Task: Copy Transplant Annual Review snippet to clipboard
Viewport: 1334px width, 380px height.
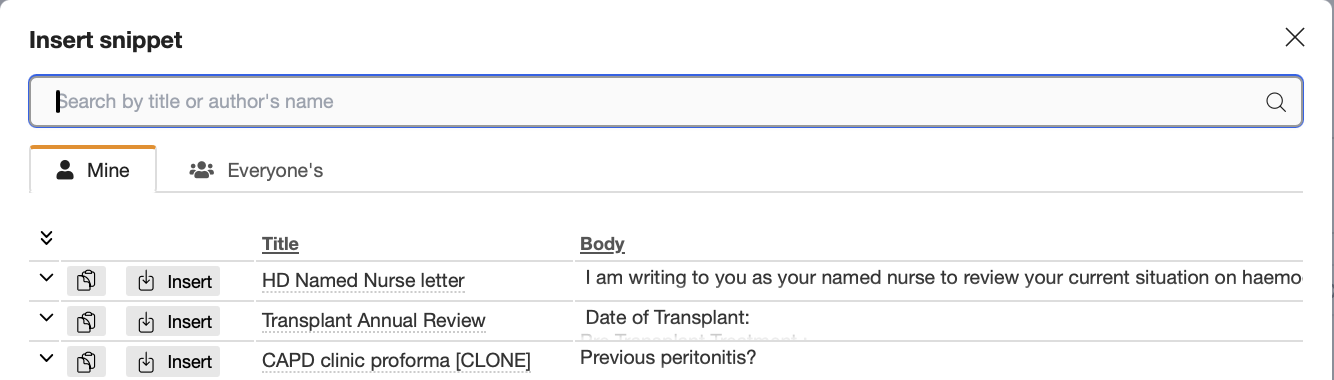Action: pos(86,321)
